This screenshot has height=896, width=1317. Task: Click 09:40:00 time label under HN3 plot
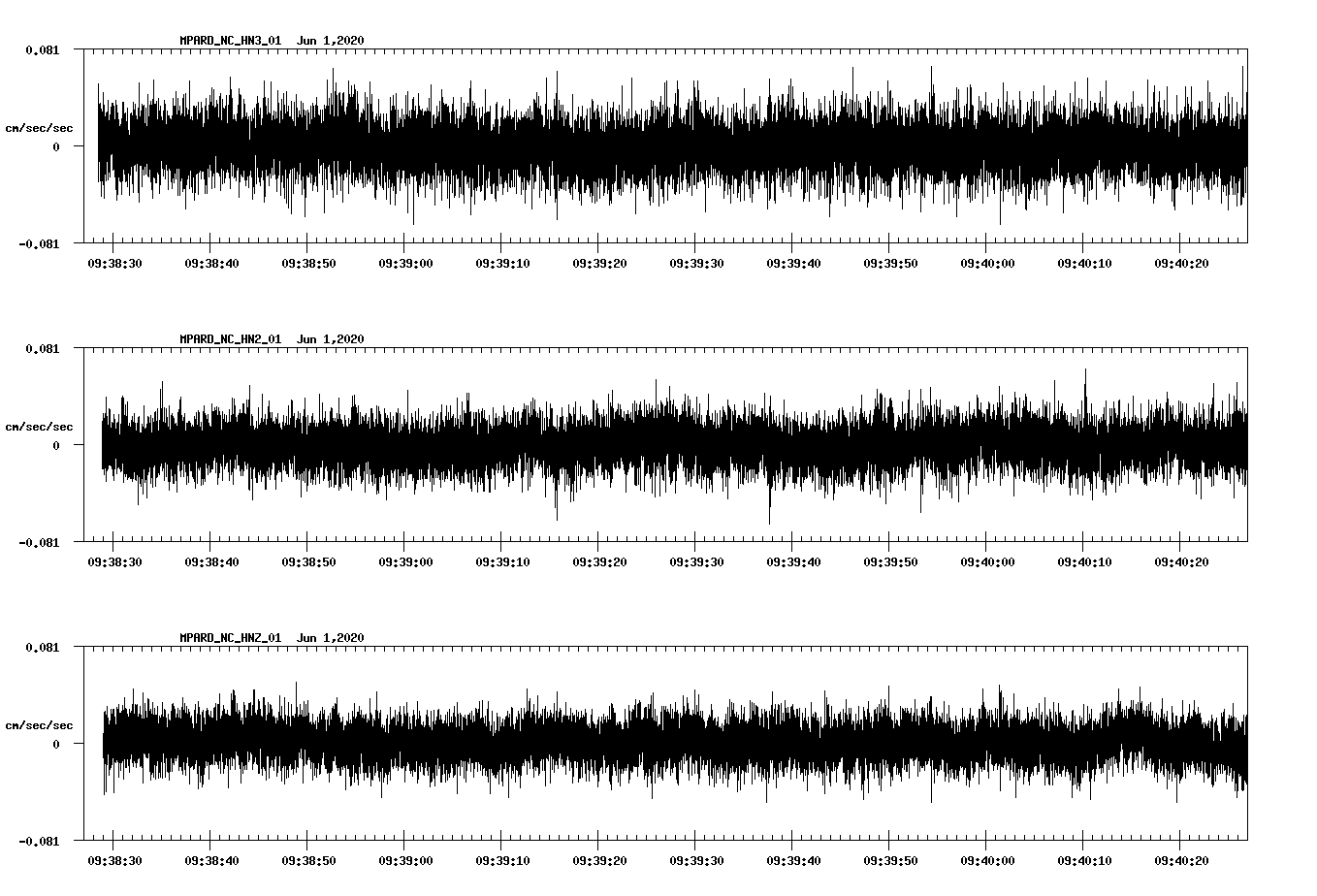987,263
